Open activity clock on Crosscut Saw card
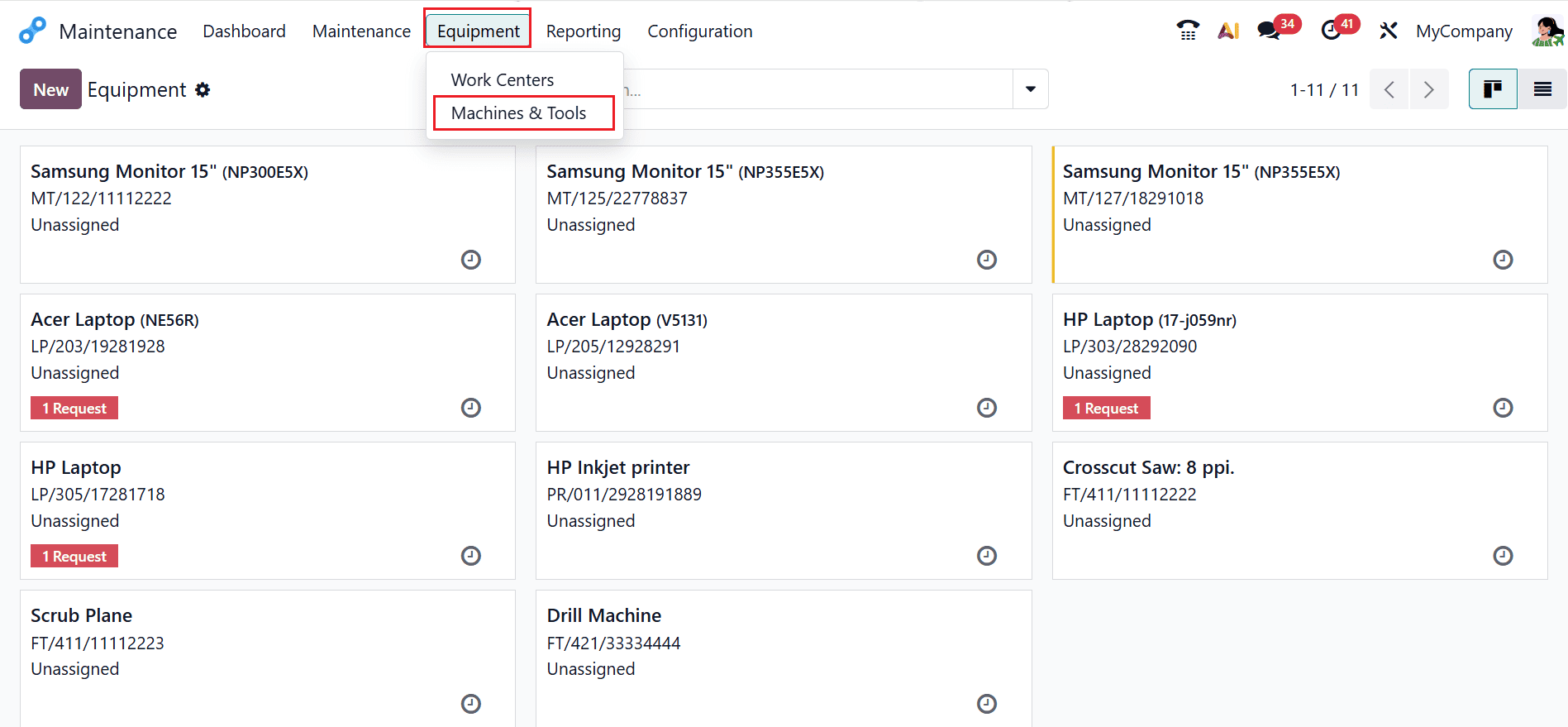The height and width of the screenshot is (727, 1568). tap(1503, 556)
